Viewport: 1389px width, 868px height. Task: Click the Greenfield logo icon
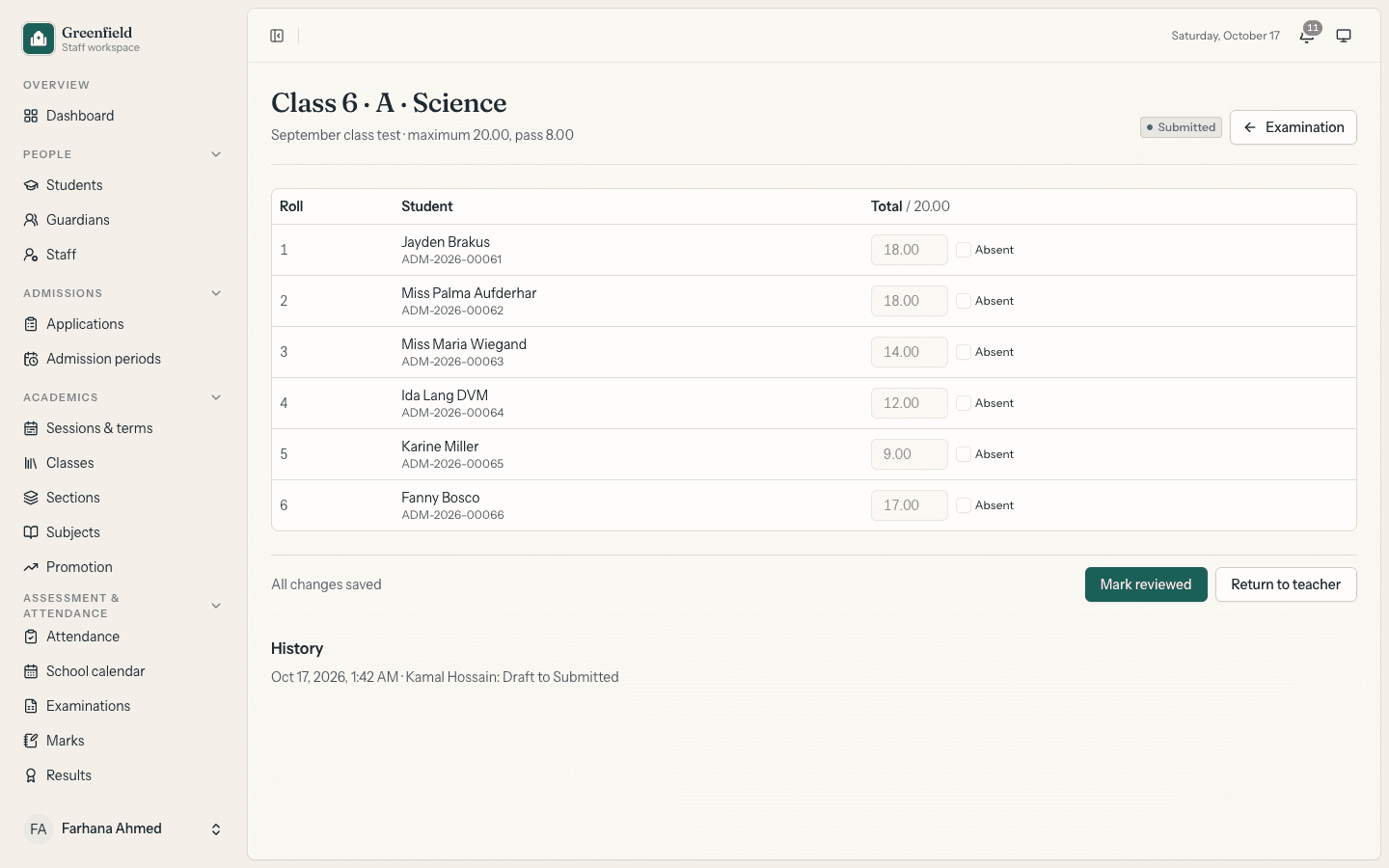click(x=39, y=39)
